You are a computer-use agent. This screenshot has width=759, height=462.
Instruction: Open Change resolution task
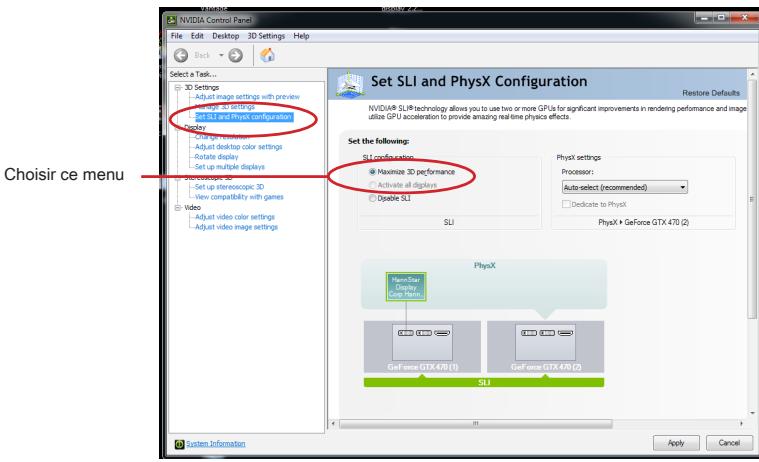[x=222, y=137]
